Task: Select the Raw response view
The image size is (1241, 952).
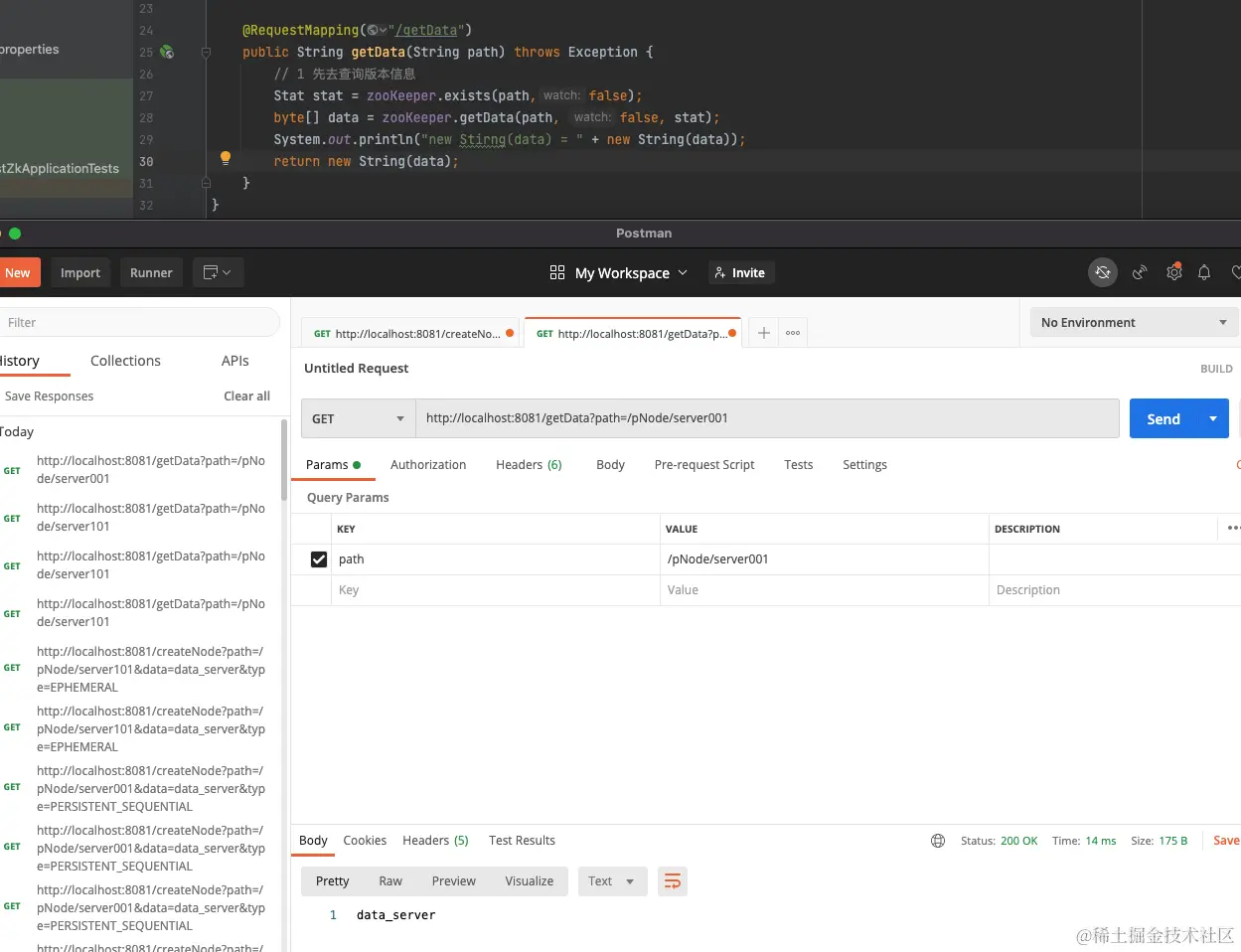Action: tap(390, 881)
